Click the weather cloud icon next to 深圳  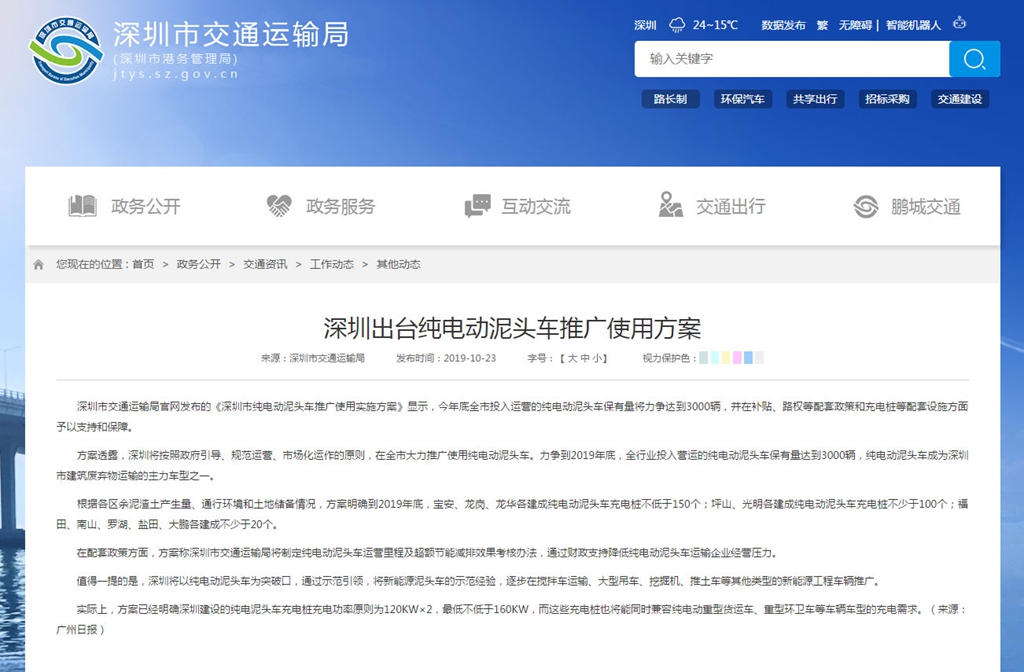(676, 23)
